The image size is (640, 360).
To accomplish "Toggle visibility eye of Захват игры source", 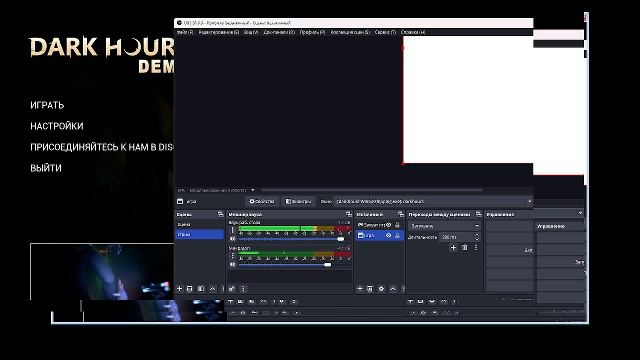I will point(389,225).
